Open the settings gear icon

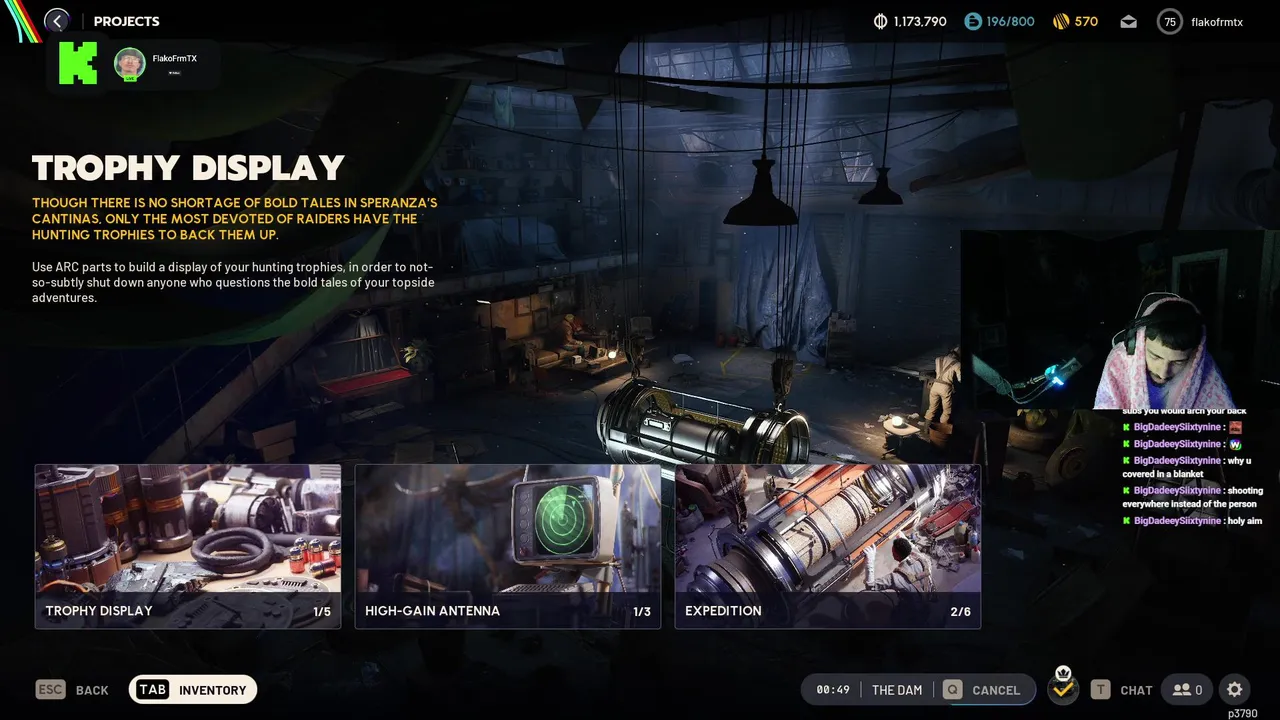[x=1235, y=690]
